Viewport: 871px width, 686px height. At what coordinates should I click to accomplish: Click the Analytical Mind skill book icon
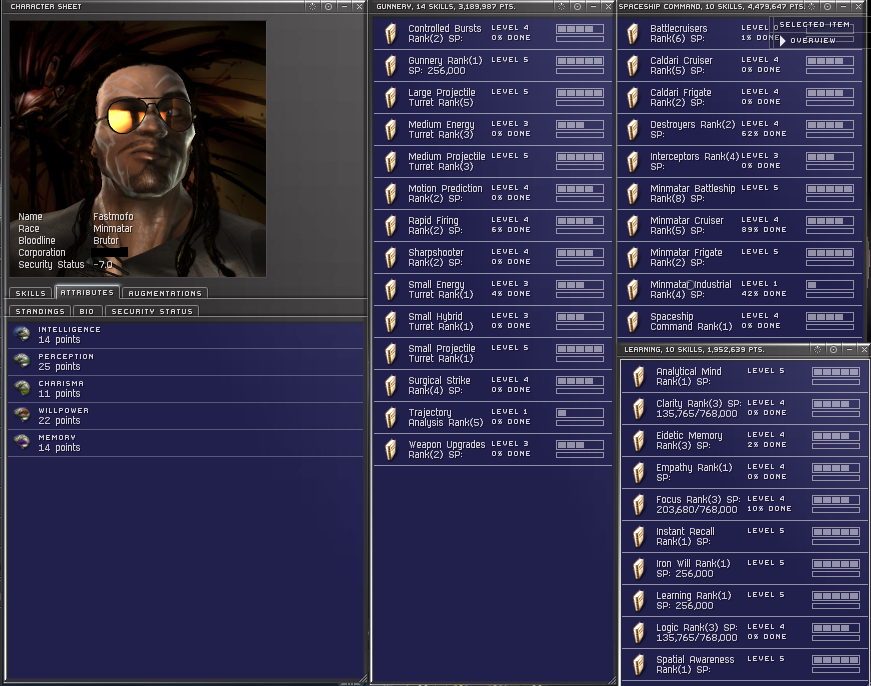point(639,377)
